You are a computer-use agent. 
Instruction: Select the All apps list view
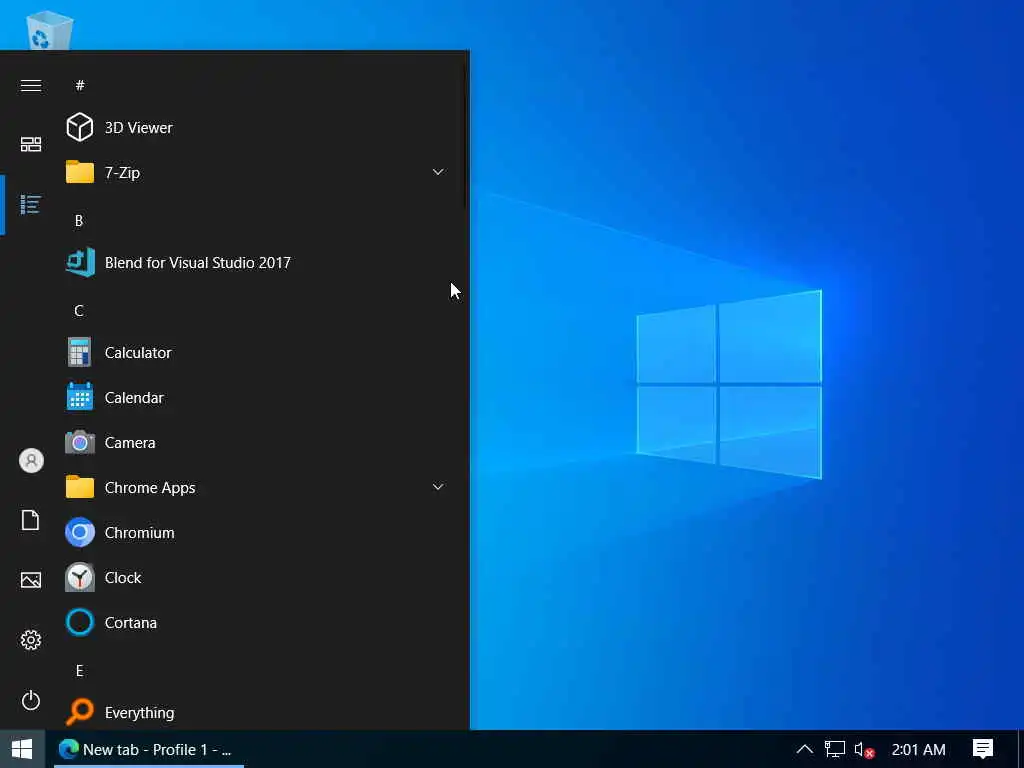tap(31, 204)
